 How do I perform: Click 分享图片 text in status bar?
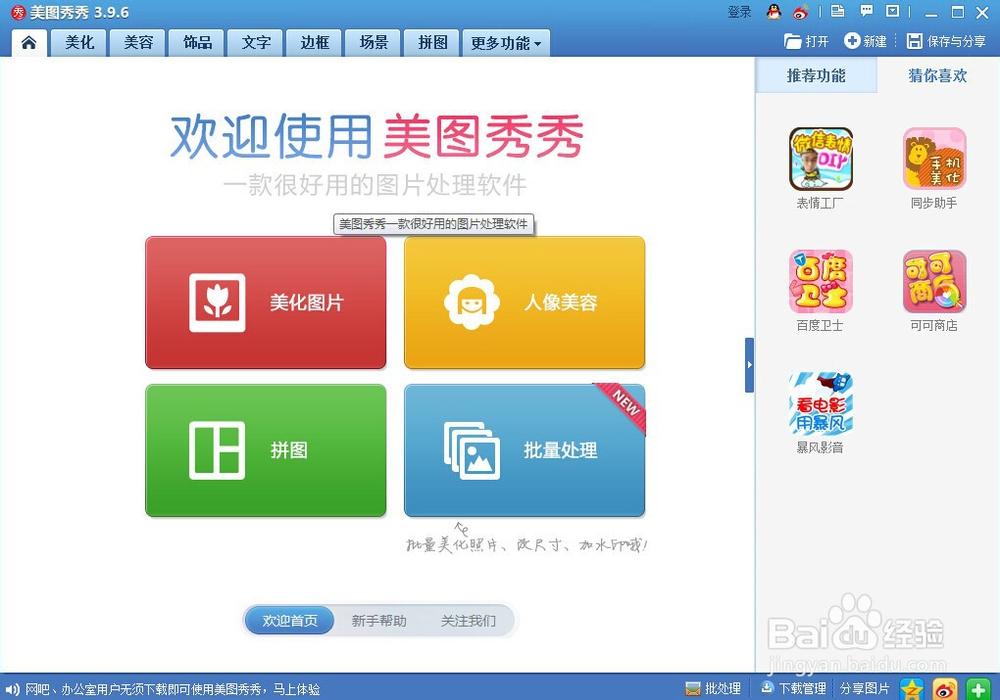tap(864, 689)
